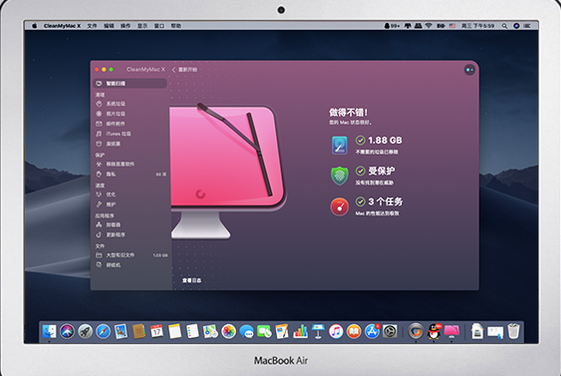Open iTunes music icon in the Dock
This screenshot has width=561, height=376.
(x=336, y=332)
